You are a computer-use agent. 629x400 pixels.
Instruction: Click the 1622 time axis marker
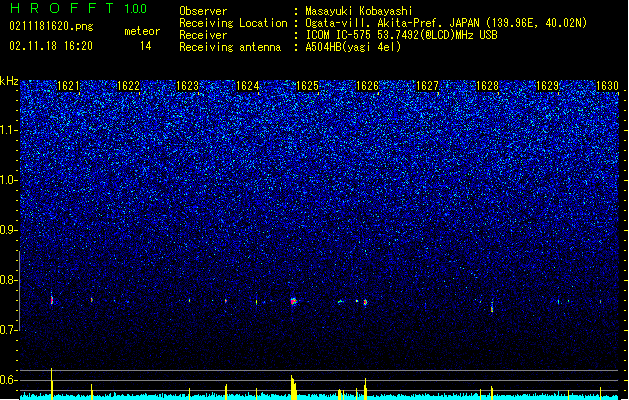click(128, 86)
